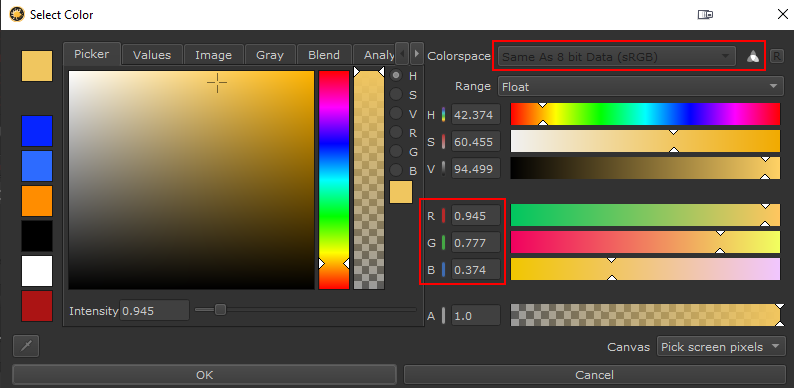Click the Cancel button
794x388 pixels.
point(594,375)
